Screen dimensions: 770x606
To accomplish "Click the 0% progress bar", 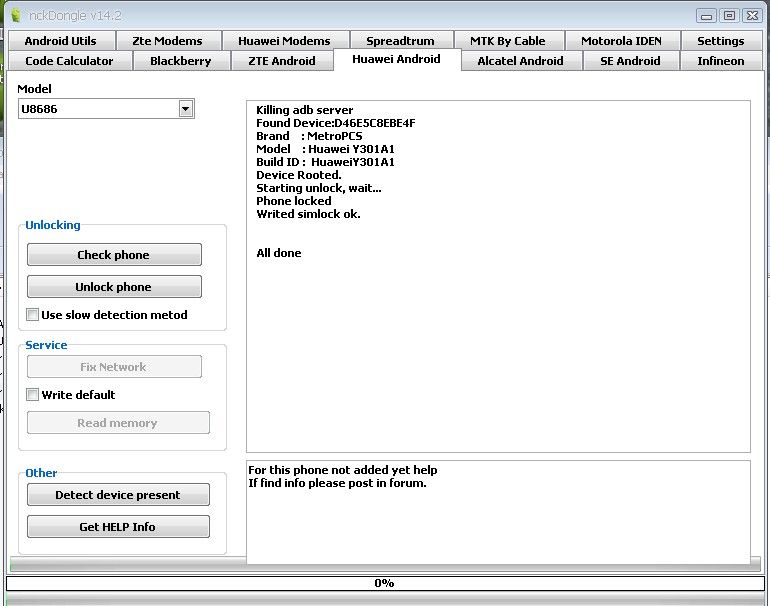I will (x=384, y=583).
